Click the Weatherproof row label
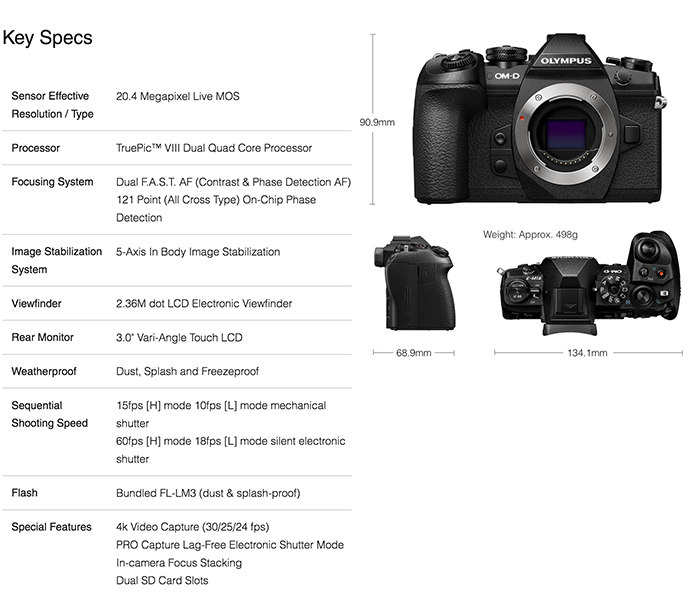Screen dimensions: 700x593 pos(44,371)
